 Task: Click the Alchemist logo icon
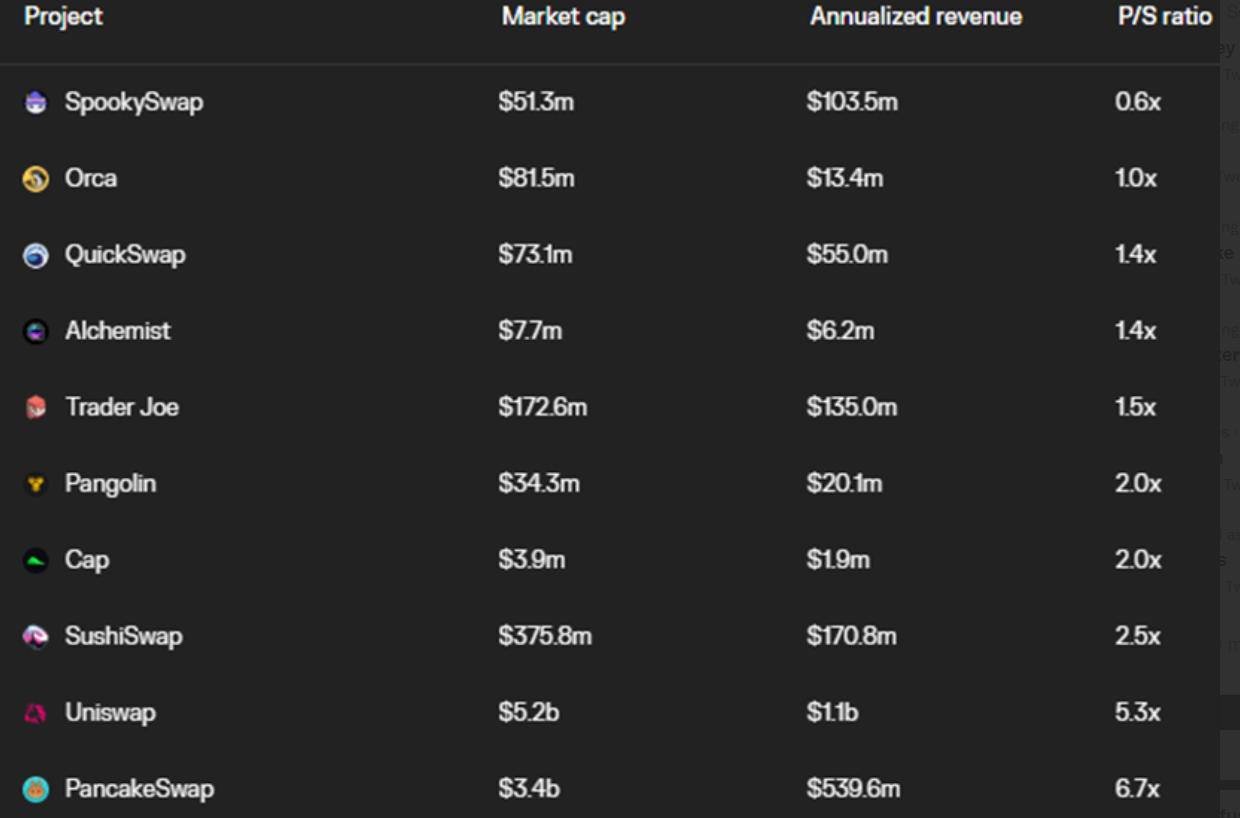coord(36,331)
